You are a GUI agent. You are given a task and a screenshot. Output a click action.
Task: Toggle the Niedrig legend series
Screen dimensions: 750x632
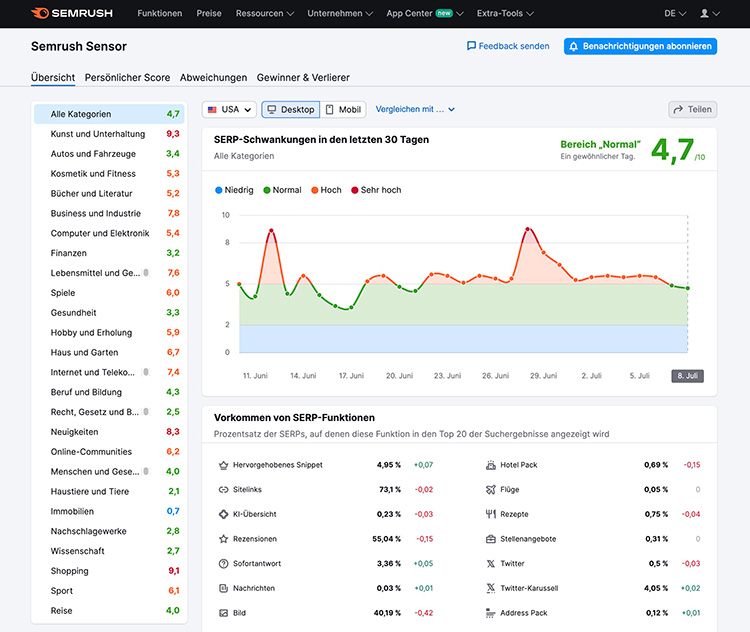(234, 190)
